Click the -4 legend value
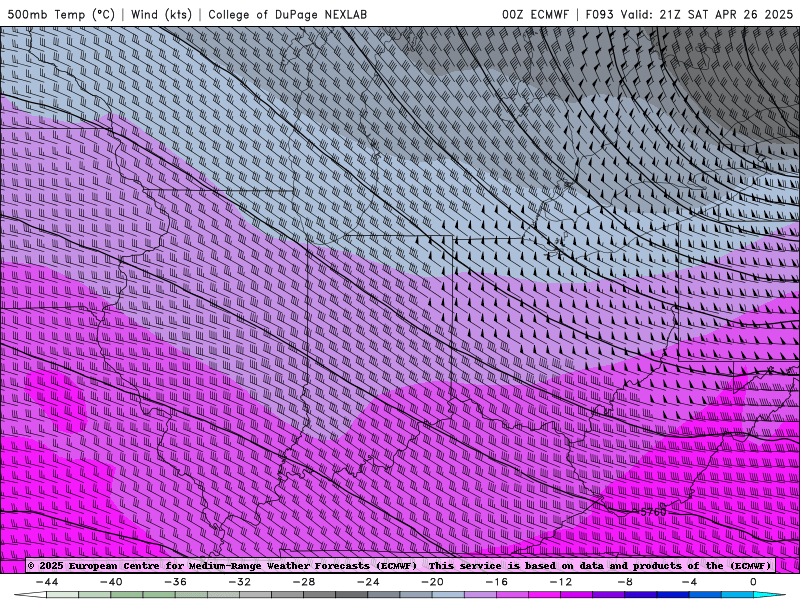The image size is (800, 600). click(689, 582)
